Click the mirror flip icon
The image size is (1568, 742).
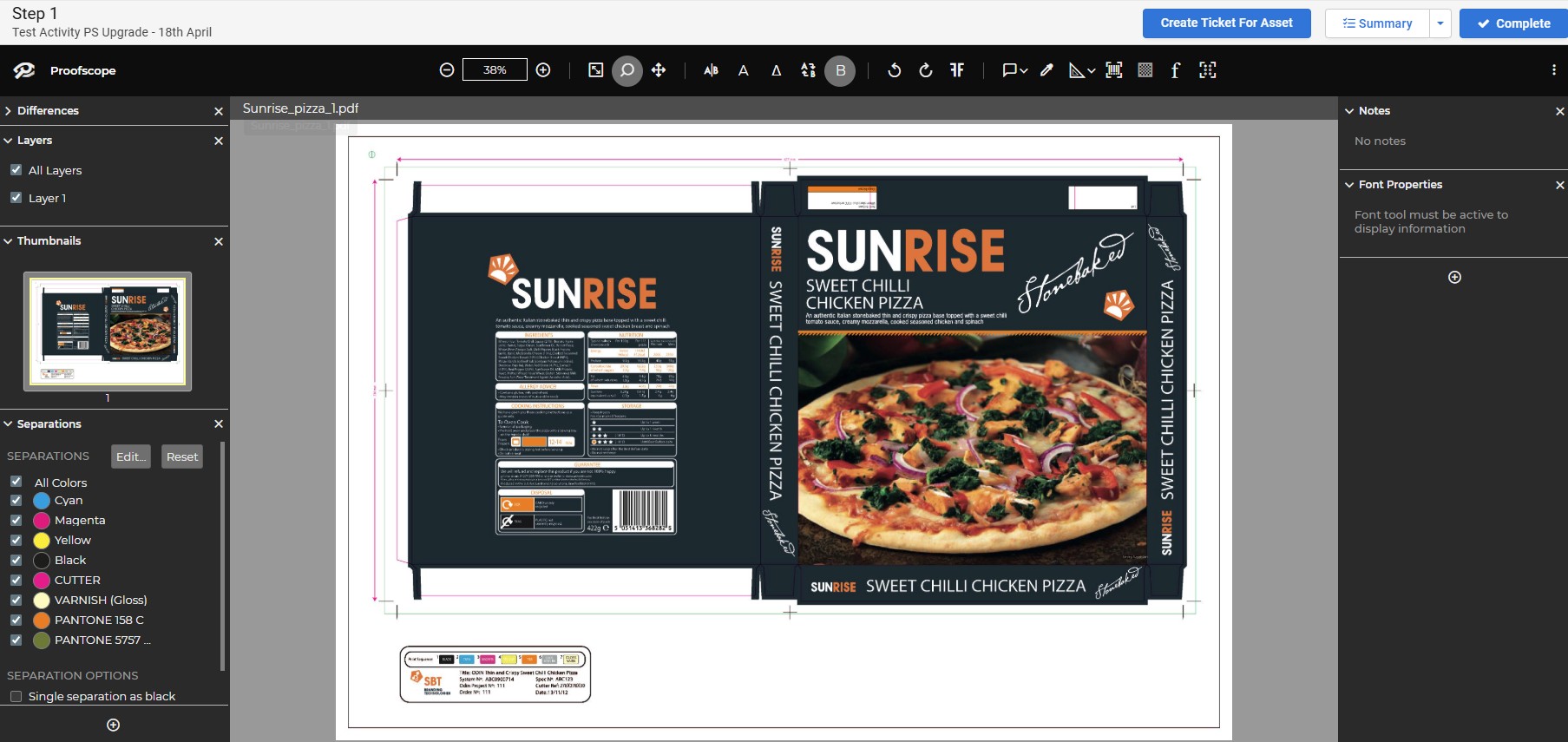(x=957, y=70)
